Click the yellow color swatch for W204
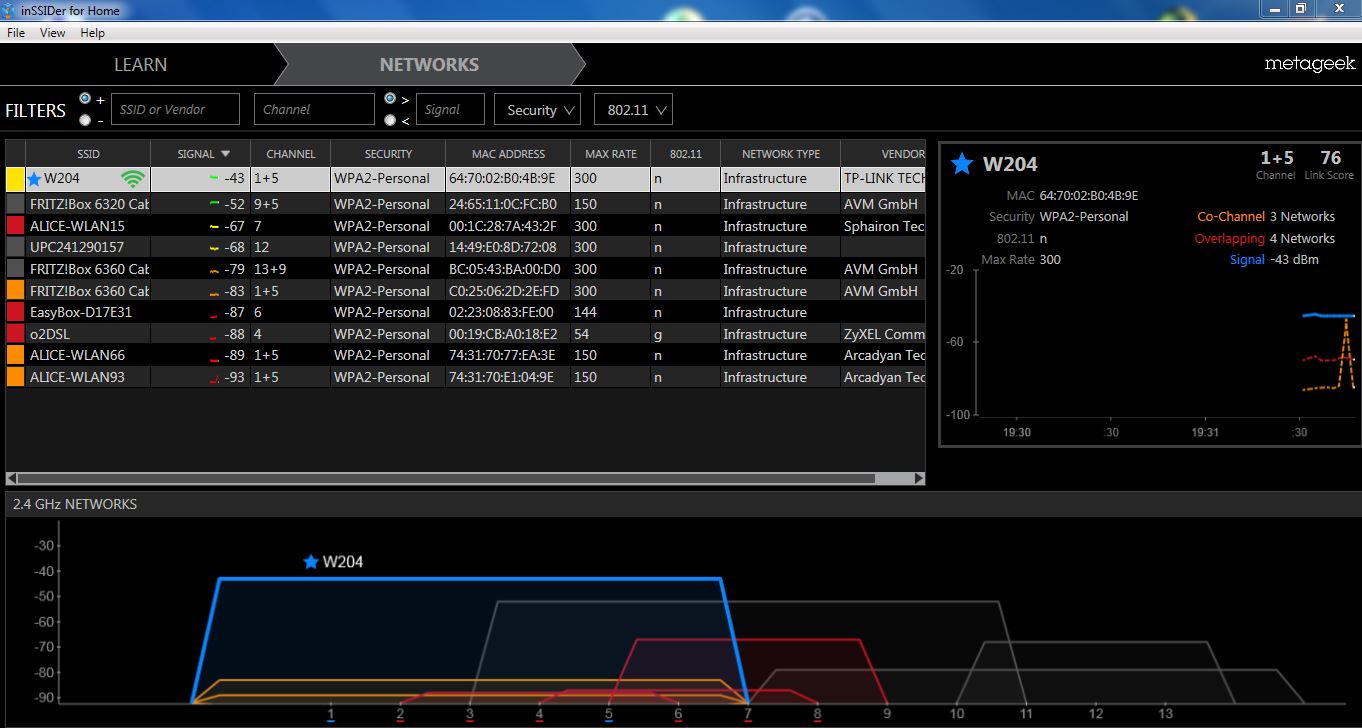1362x728 pixels. (15, 179)
